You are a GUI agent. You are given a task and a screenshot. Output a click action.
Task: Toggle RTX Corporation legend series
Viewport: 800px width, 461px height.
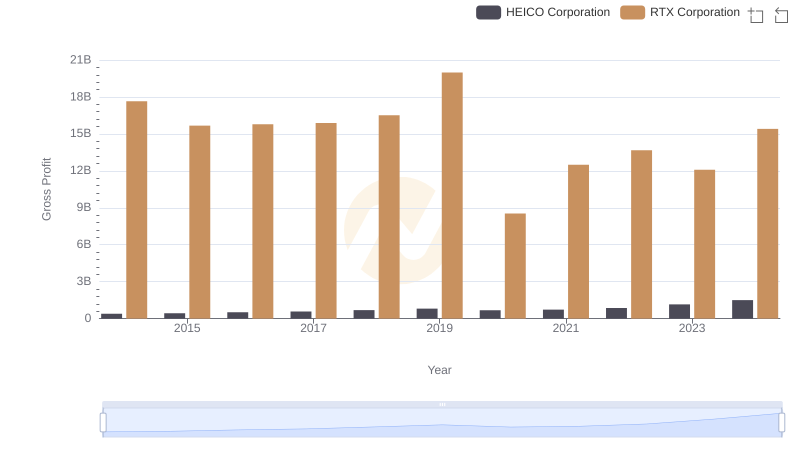pyautogui.click(x=680, y=12)
